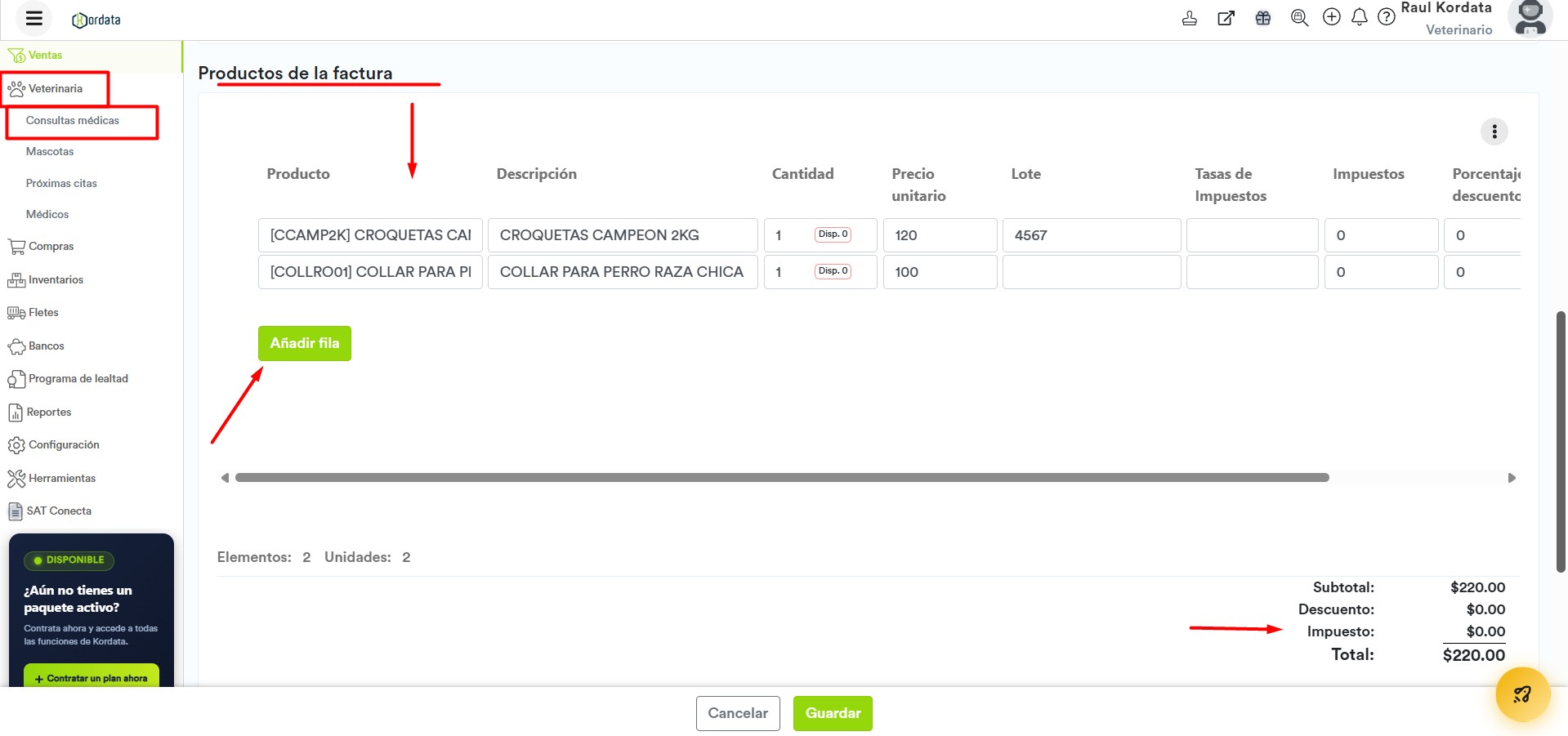This screenshot has width=1568, height=736.
Task: Click unit price field showing 120
Action: tap(940, 235)
